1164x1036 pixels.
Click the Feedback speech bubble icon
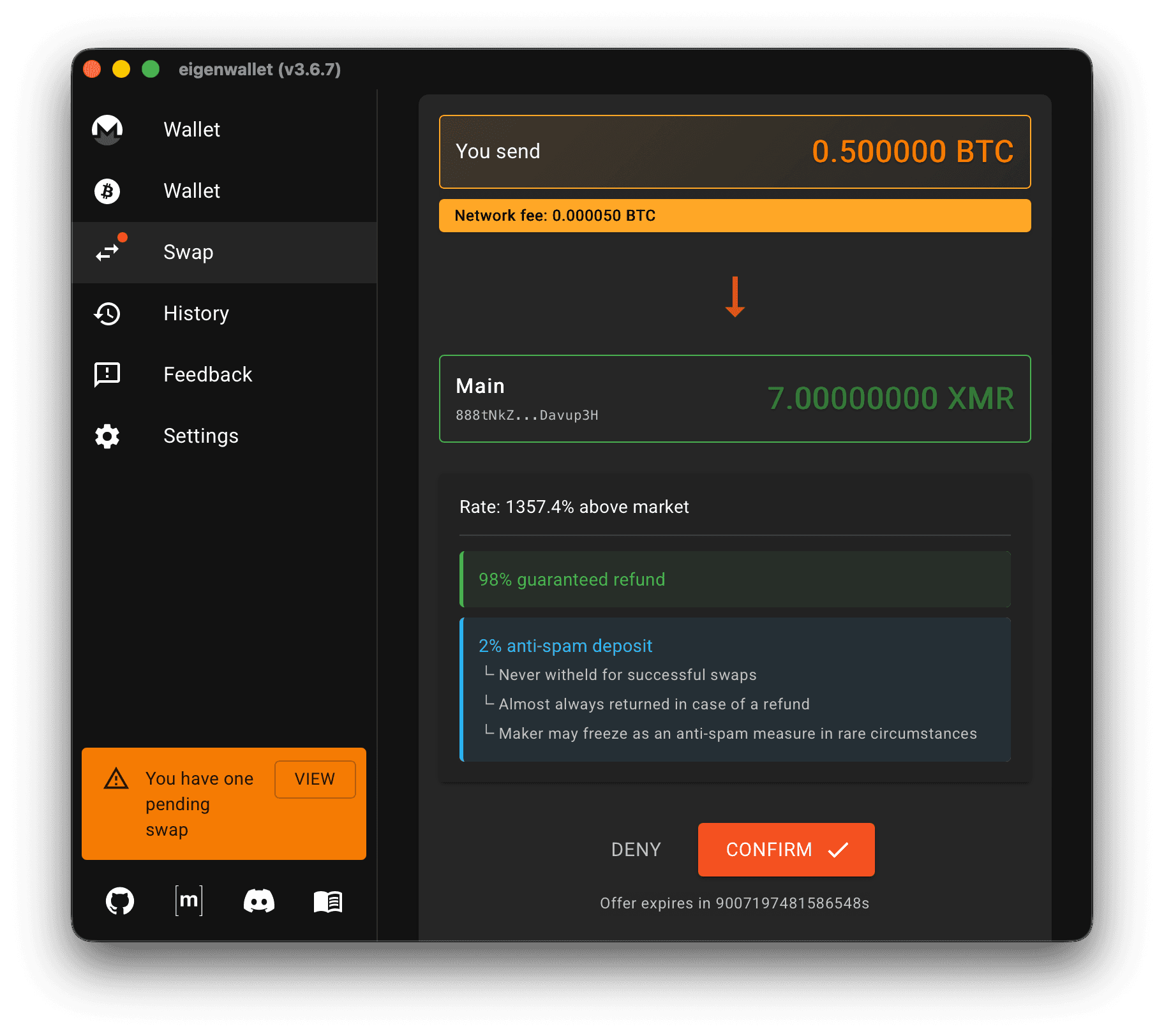107,374
